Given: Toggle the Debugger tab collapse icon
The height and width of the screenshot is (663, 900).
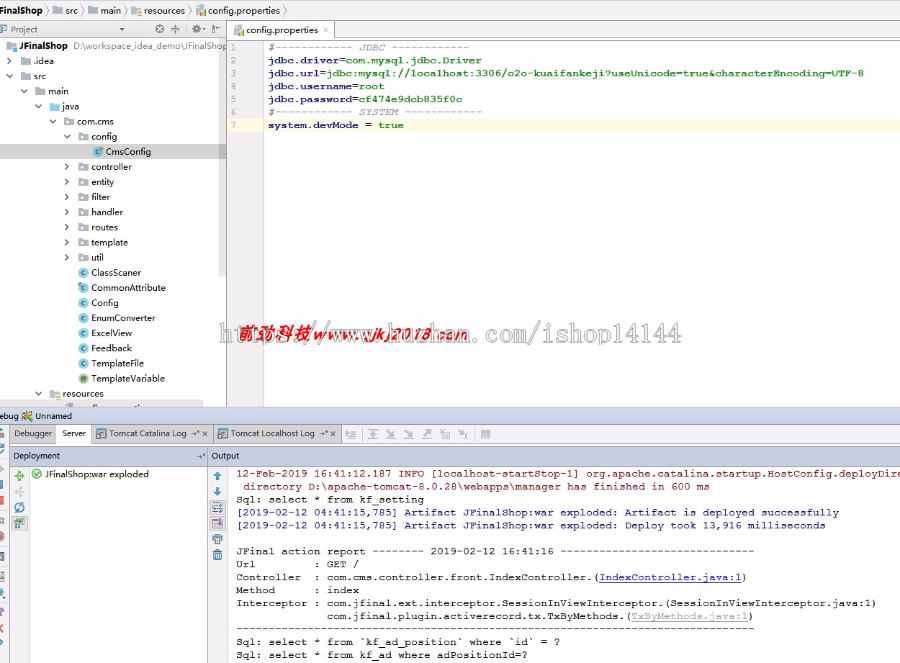Looking at the screenshot, I should [32, 433].
